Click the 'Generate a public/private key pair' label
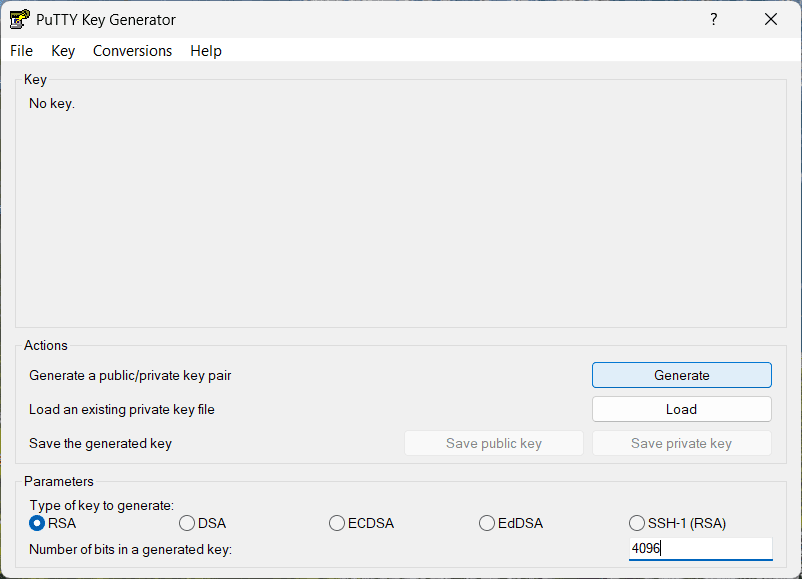 tap(130, 375)
